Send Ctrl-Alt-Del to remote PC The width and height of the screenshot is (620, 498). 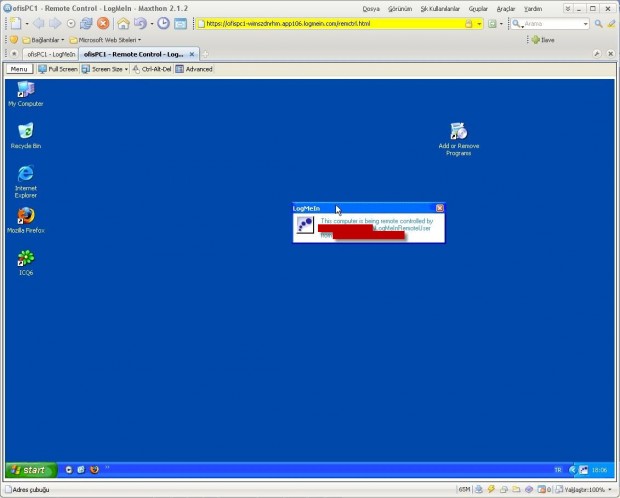click(x=152, y=69)
